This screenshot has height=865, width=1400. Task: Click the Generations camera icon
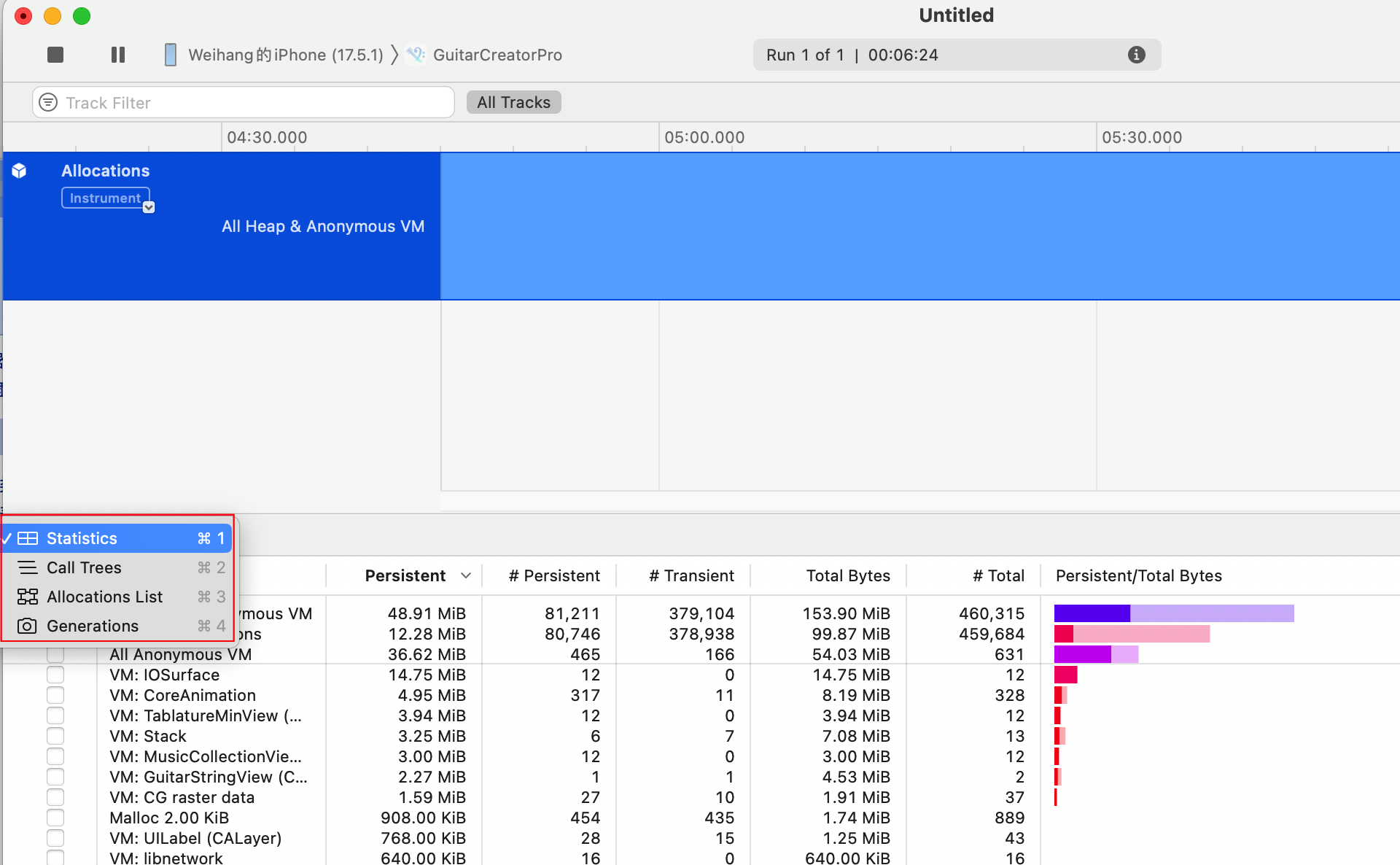(x=28, y=626)
